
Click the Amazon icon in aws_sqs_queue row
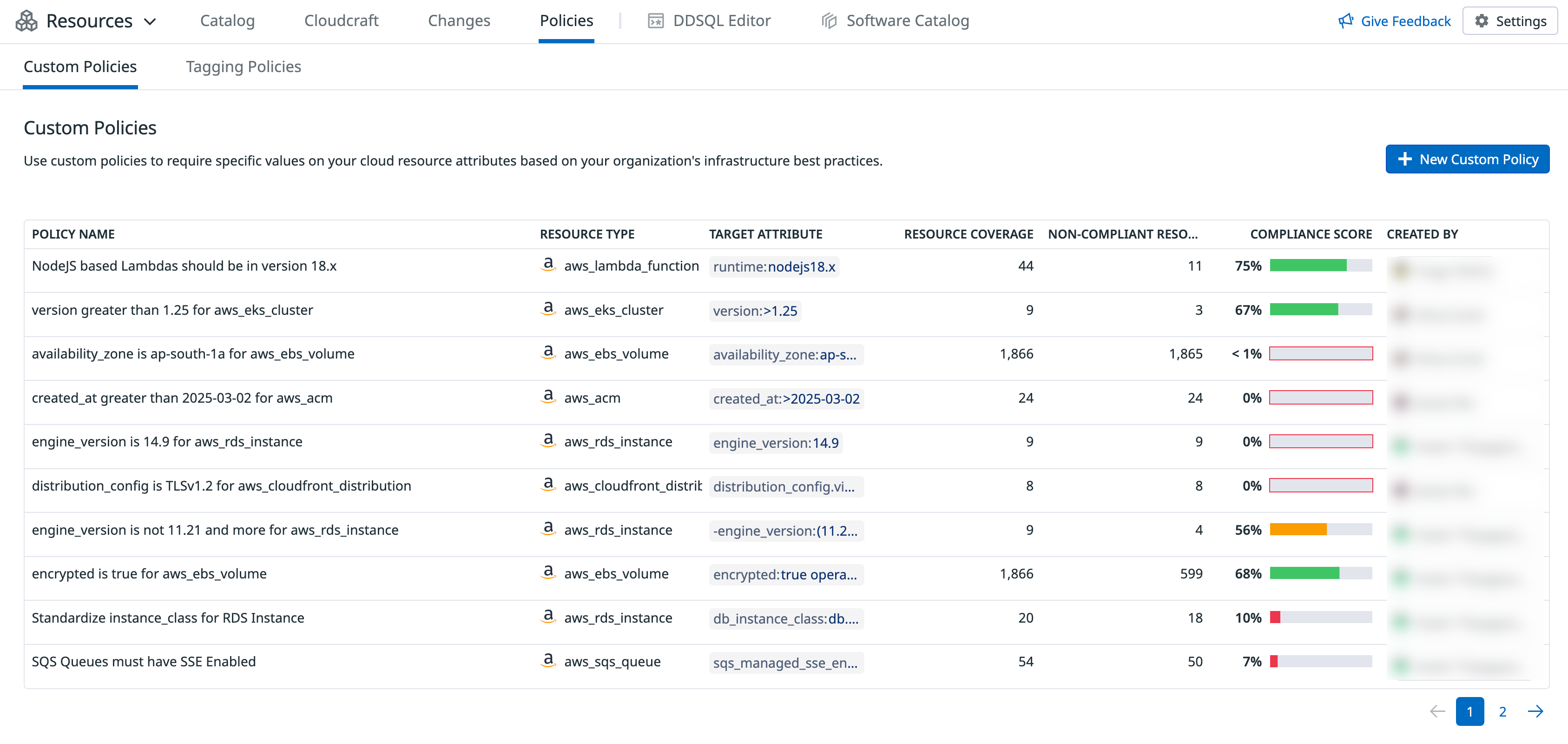click(x=548, y=661)
